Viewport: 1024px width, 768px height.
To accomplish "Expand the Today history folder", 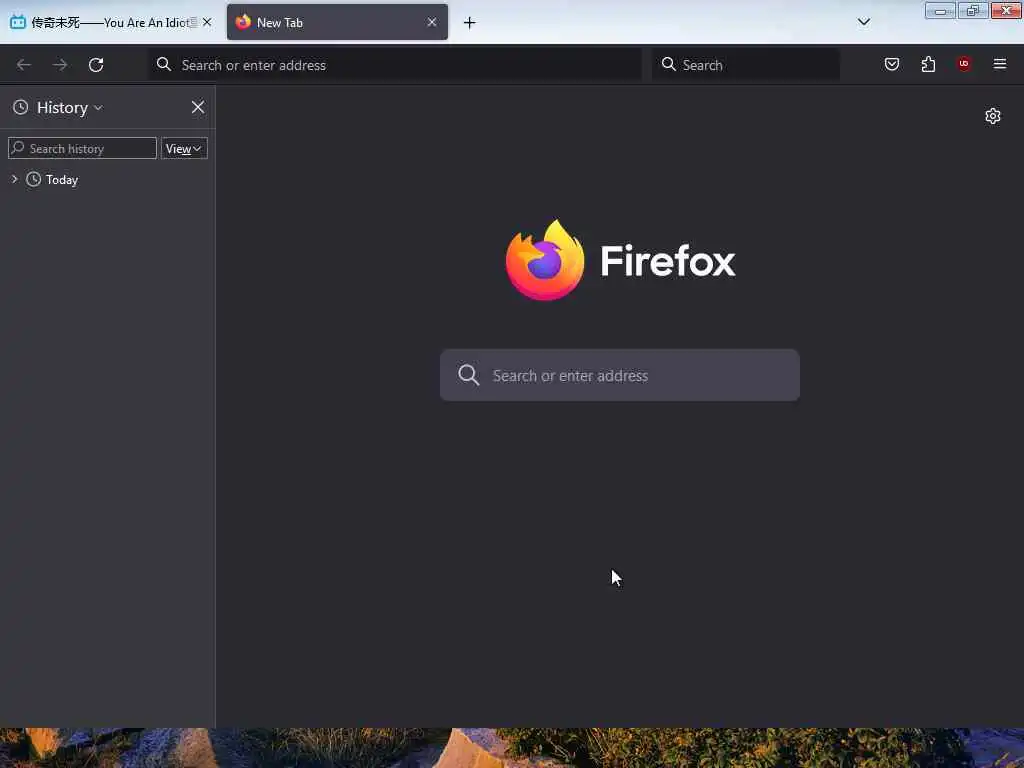I will 14,179.
